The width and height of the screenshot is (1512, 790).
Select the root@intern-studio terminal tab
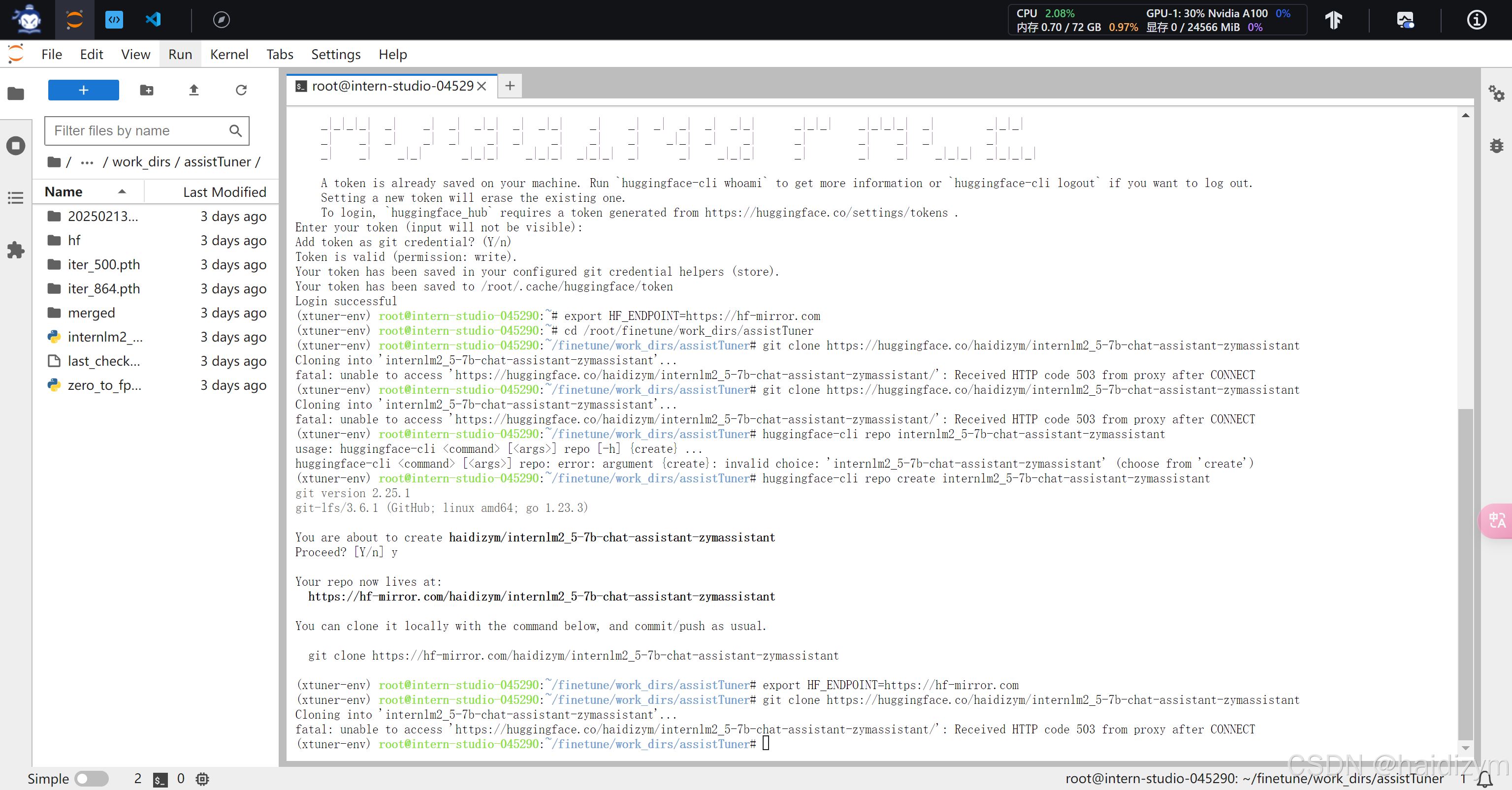pyautogui.click(x=392, y=86)
